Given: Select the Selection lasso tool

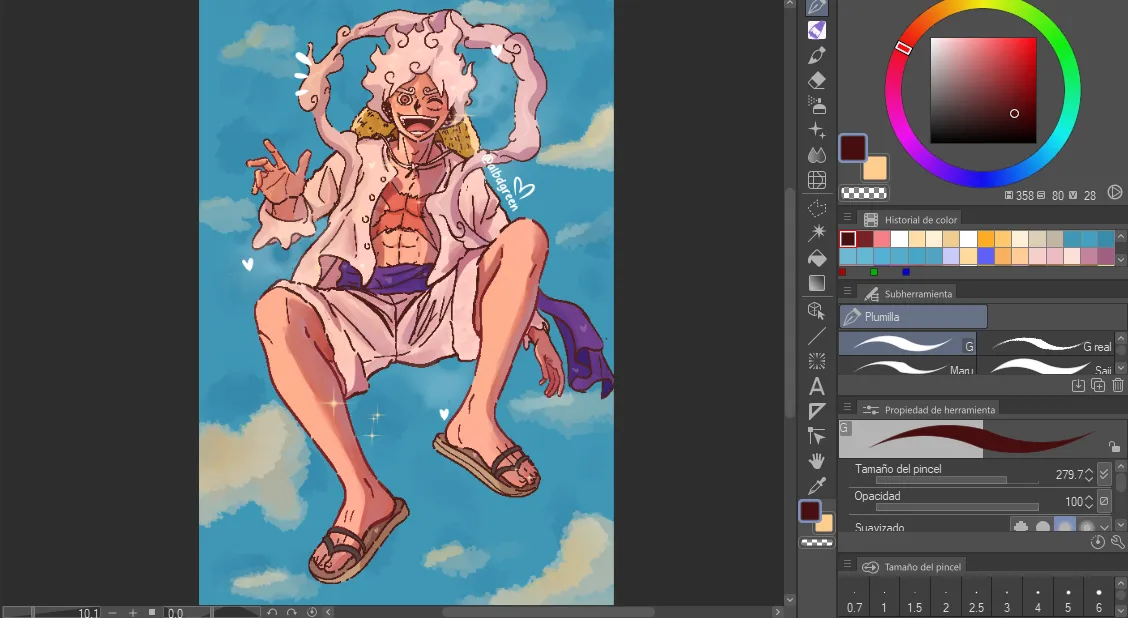Looking at the screenshot, I should pyautogui.click(x=817, y=208).
